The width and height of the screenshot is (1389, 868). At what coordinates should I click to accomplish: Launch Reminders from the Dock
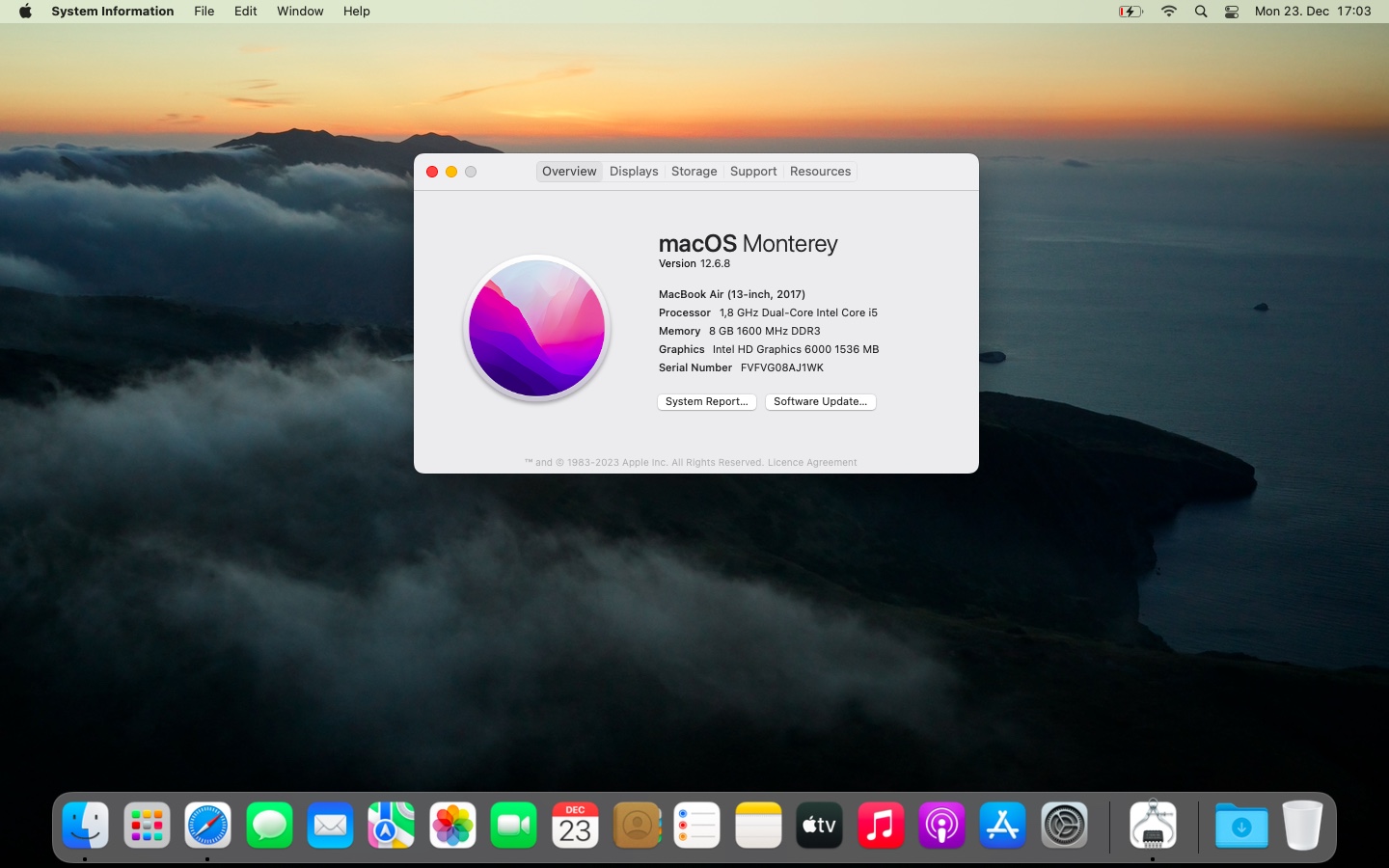click(697, 826)
